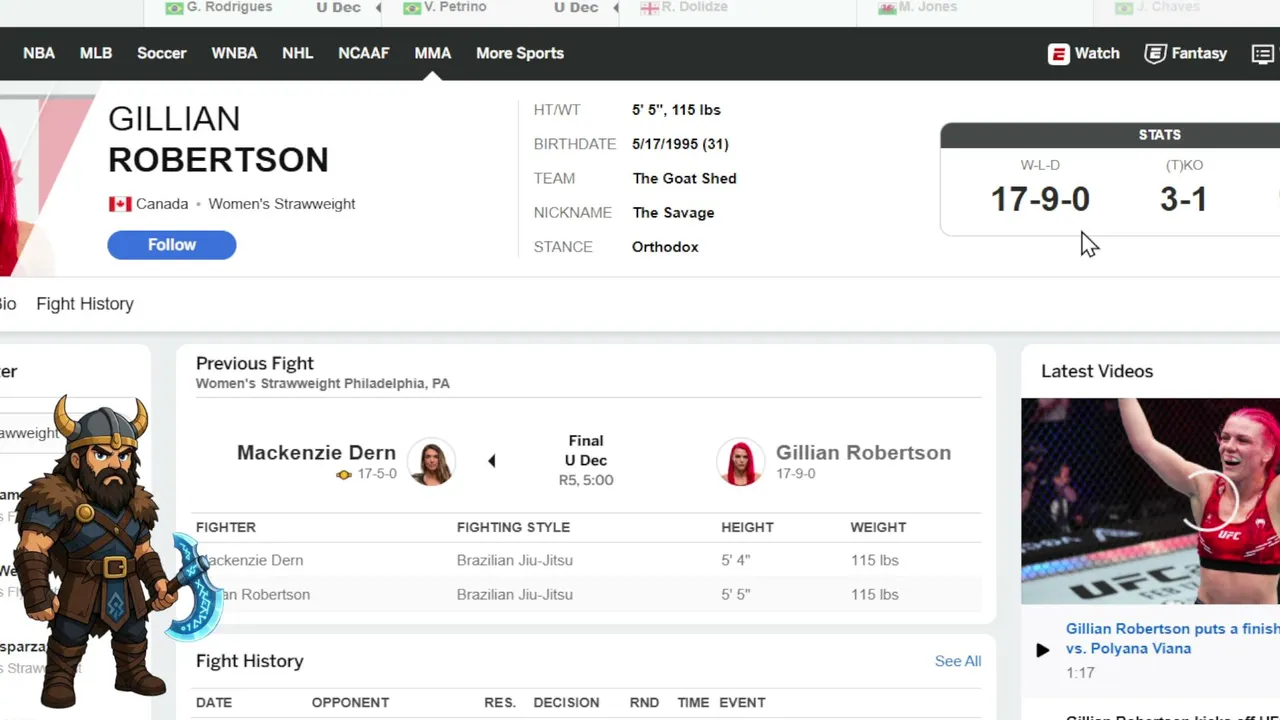Viewport: 1280px width, 720px height.
Task: Click the WEIGHT column header
Action: click(878, 527)
